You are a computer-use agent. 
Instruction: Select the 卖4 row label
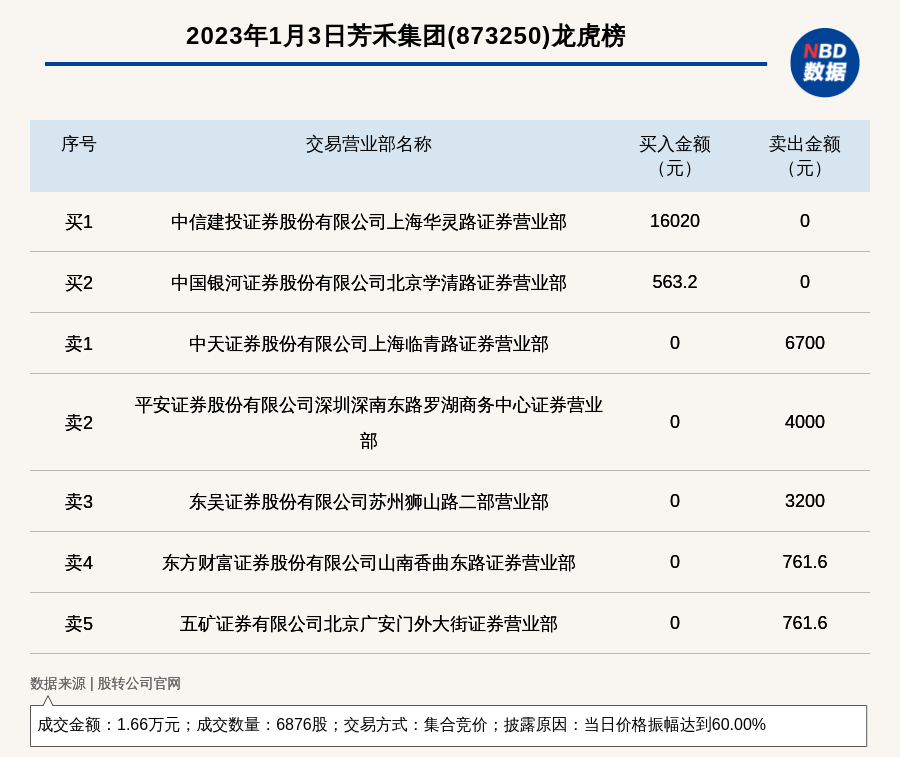(79, 562)
